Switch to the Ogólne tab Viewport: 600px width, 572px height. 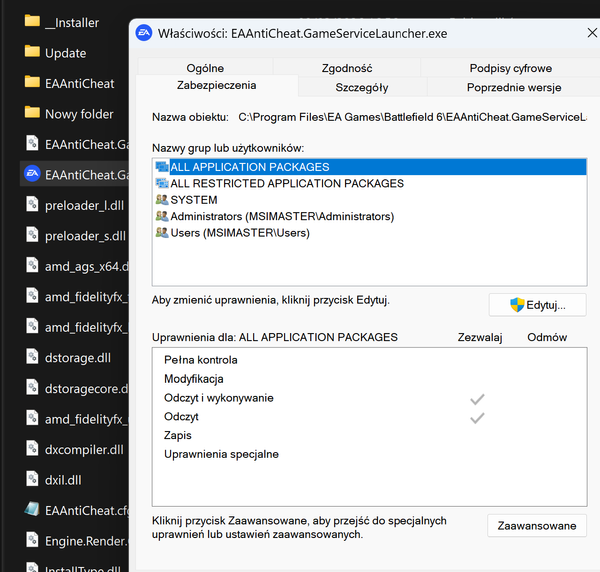pyautogui.click(x=205, y=68)
